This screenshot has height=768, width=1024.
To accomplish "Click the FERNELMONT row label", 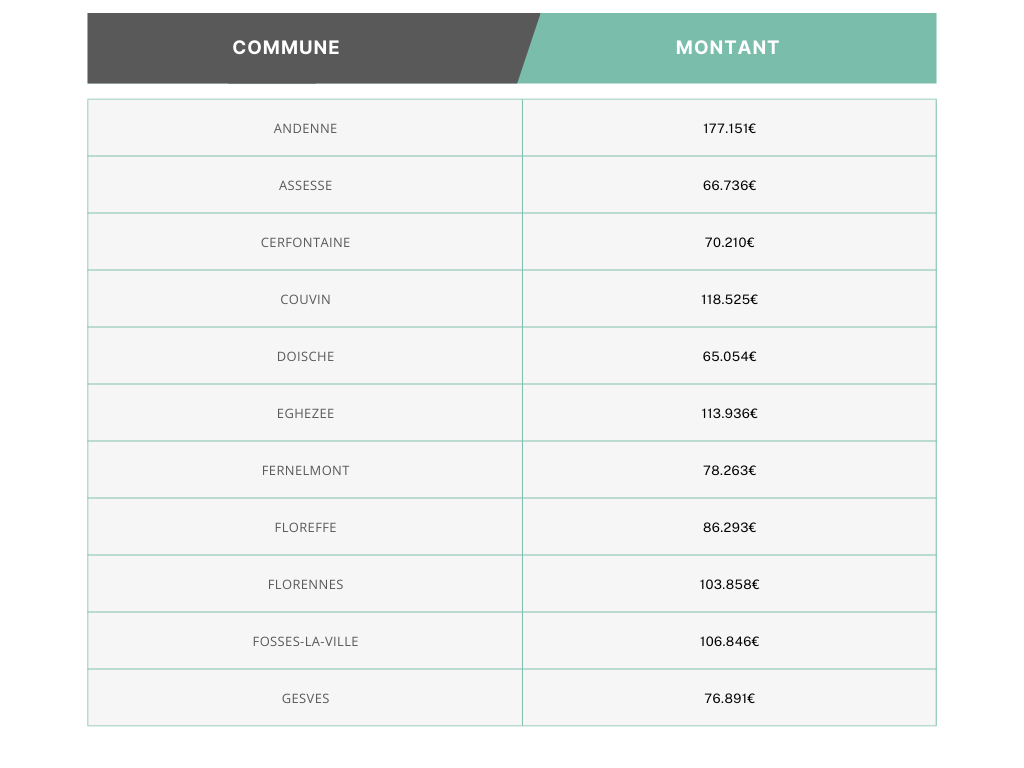I will [305, 471].
